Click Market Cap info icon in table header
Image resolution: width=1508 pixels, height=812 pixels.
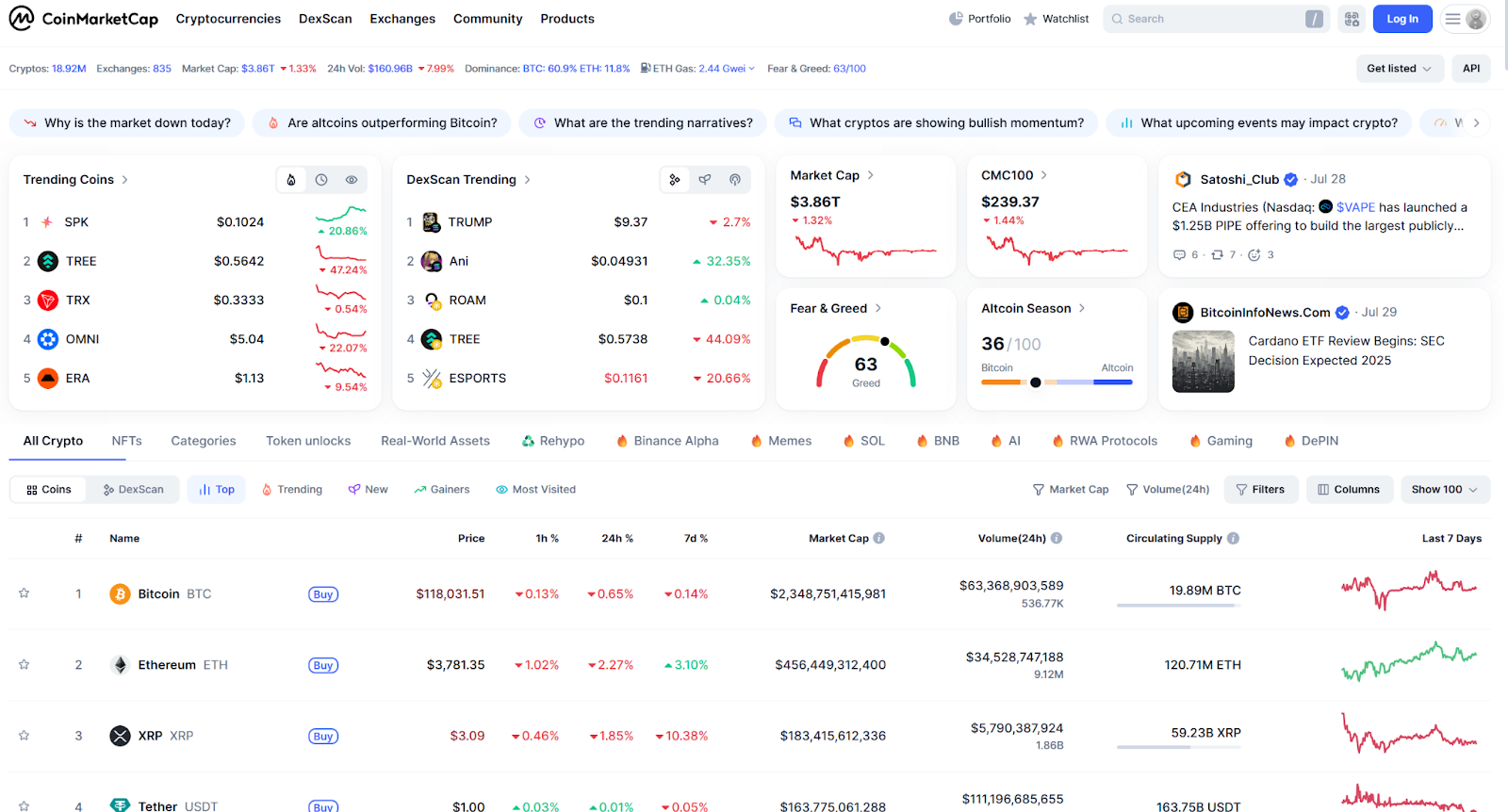click(x=879, y=539)
